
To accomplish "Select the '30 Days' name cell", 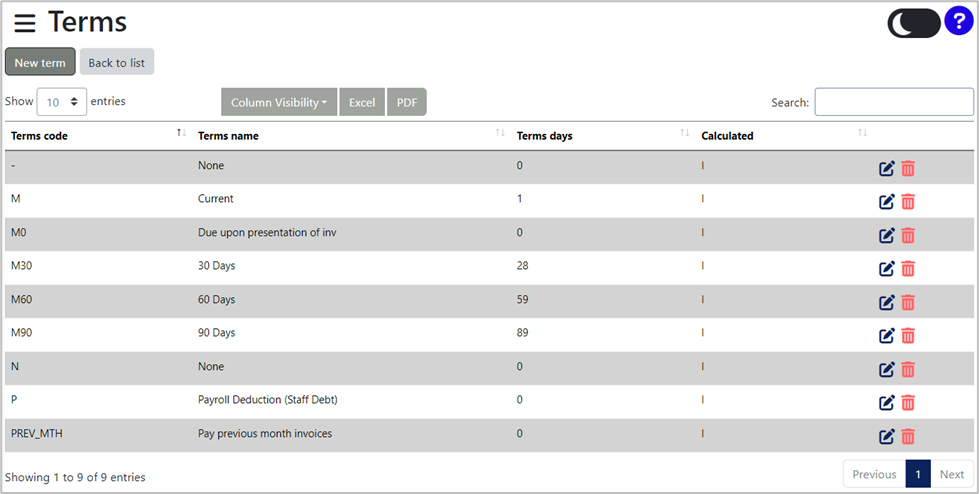I will pos(217,265).
